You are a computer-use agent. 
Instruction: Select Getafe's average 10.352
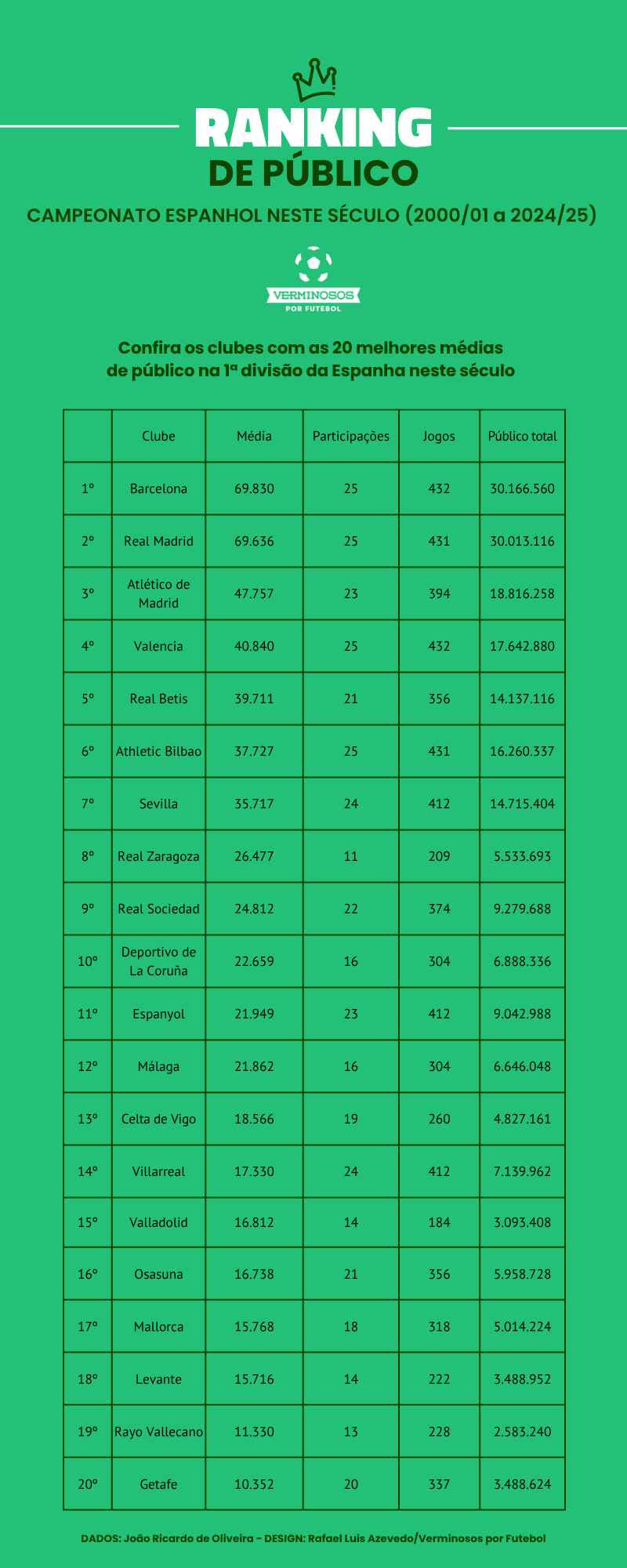[x=254, y=1484]
